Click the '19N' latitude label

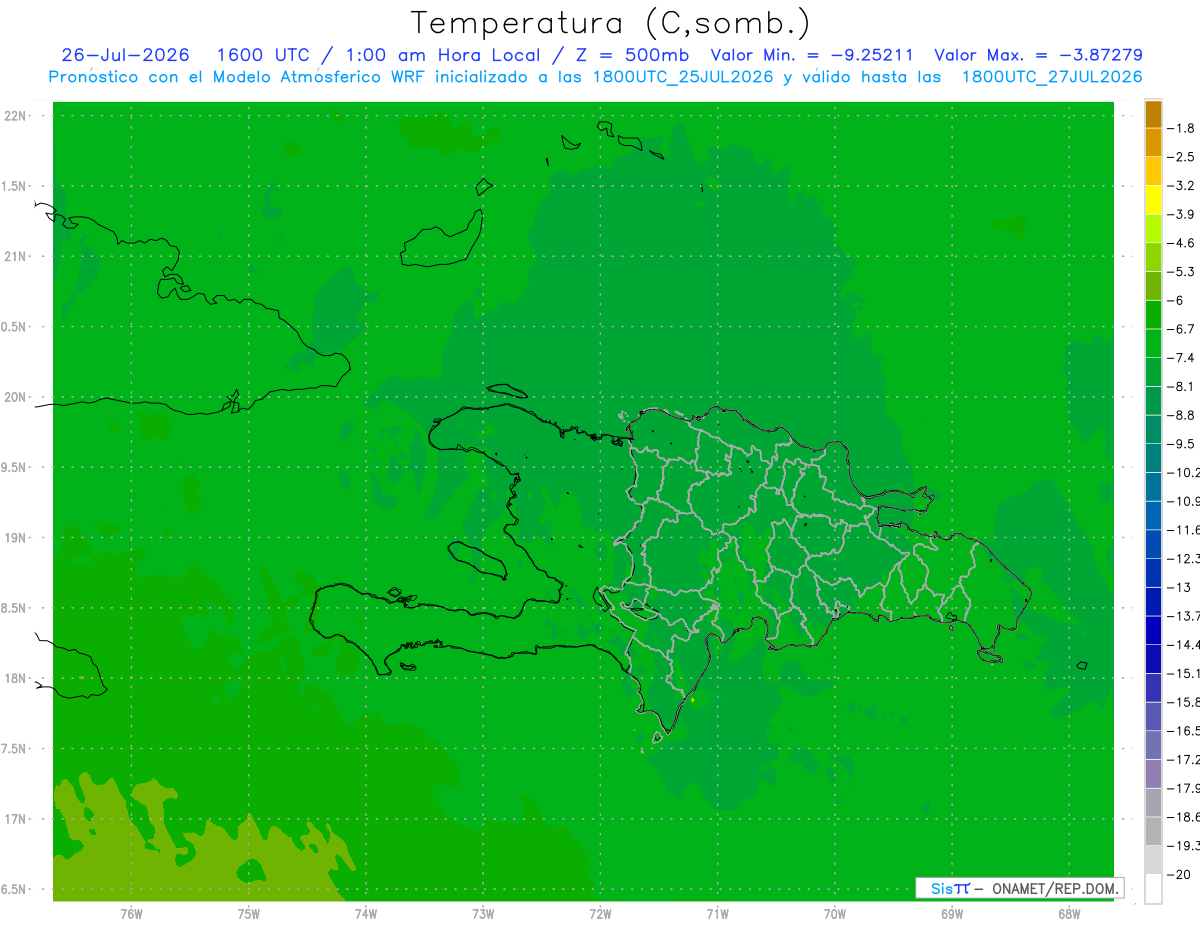pos(15,538)
